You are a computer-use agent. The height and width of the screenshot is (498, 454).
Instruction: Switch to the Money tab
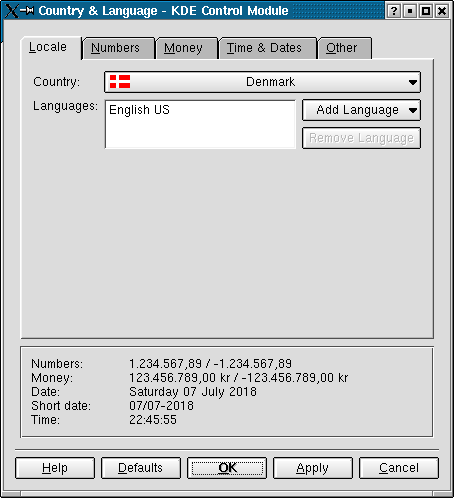pos(183,48)
